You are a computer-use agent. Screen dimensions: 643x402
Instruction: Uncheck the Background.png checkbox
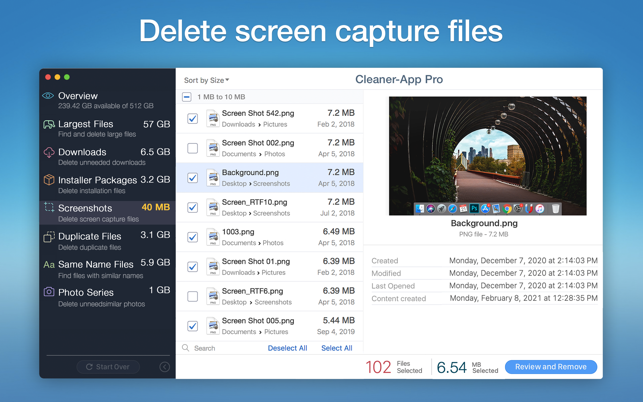(x=192, y=178)
